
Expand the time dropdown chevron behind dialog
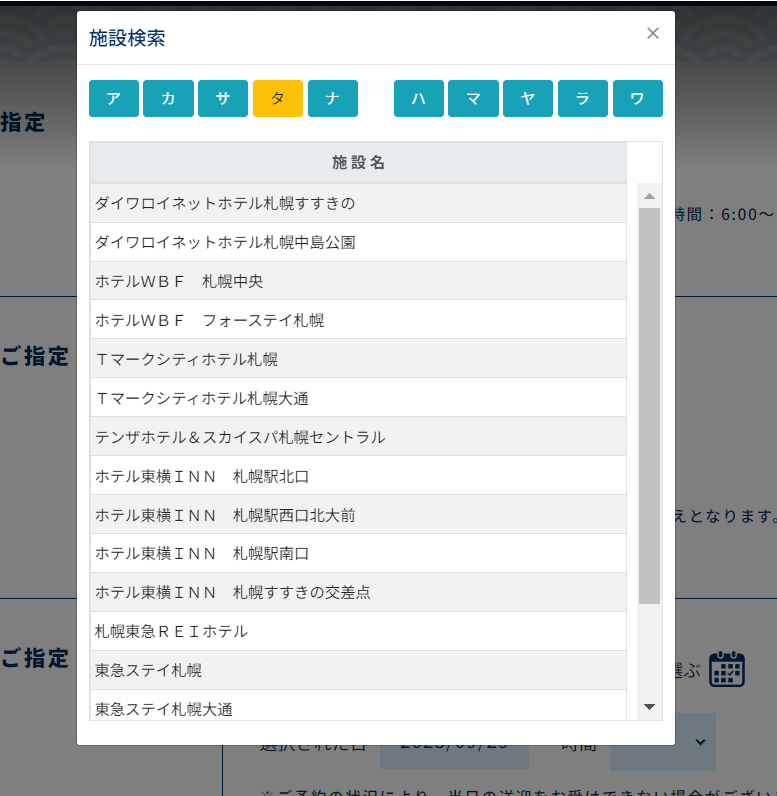(x=700, y=742)
